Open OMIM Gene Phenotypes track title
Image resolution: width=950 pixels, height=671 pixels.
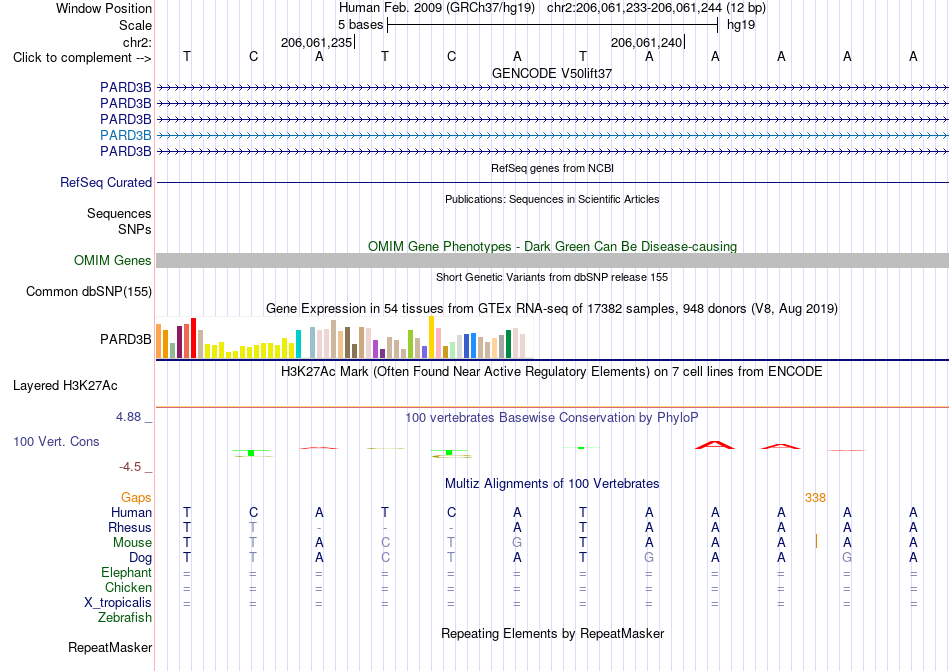[552, 246]
